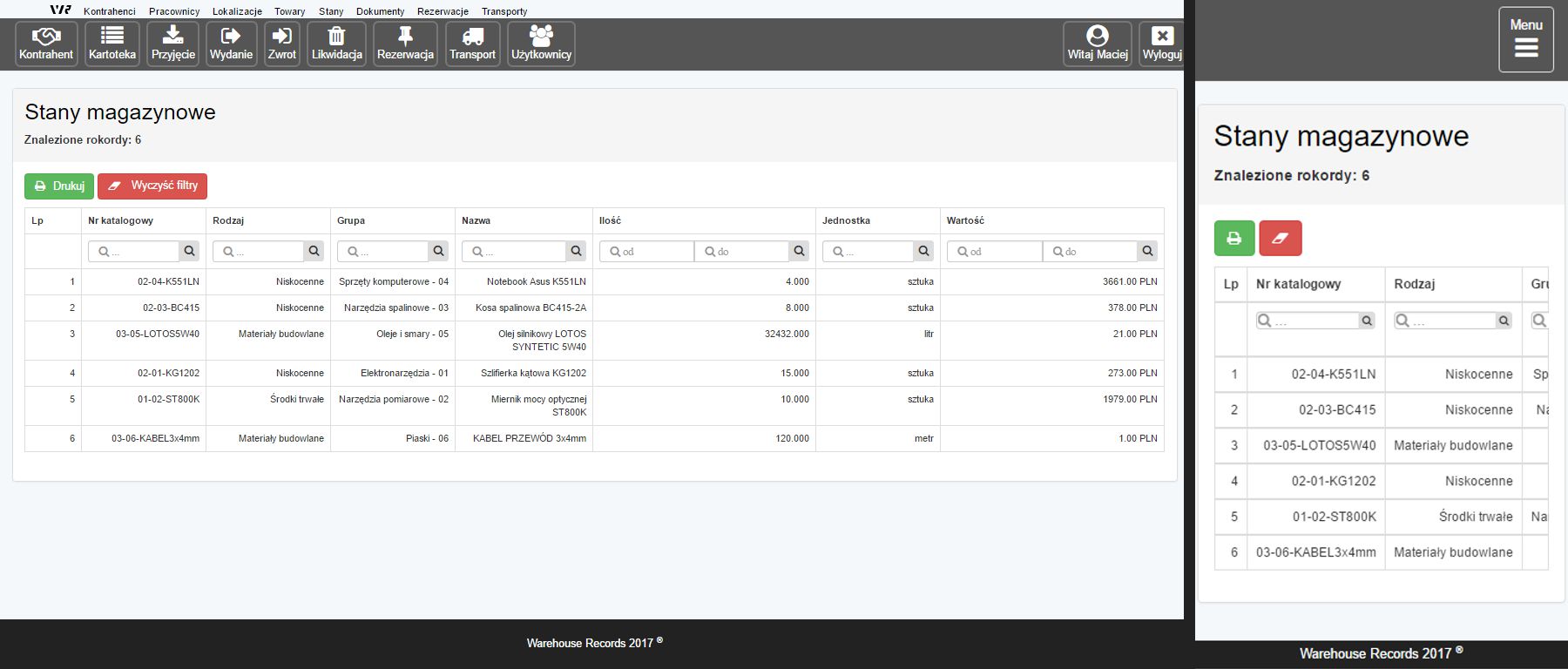Viewport: 1568px width, 669px height.
Task: Open the Dokumenty menu item
Action: click(381, 11)
